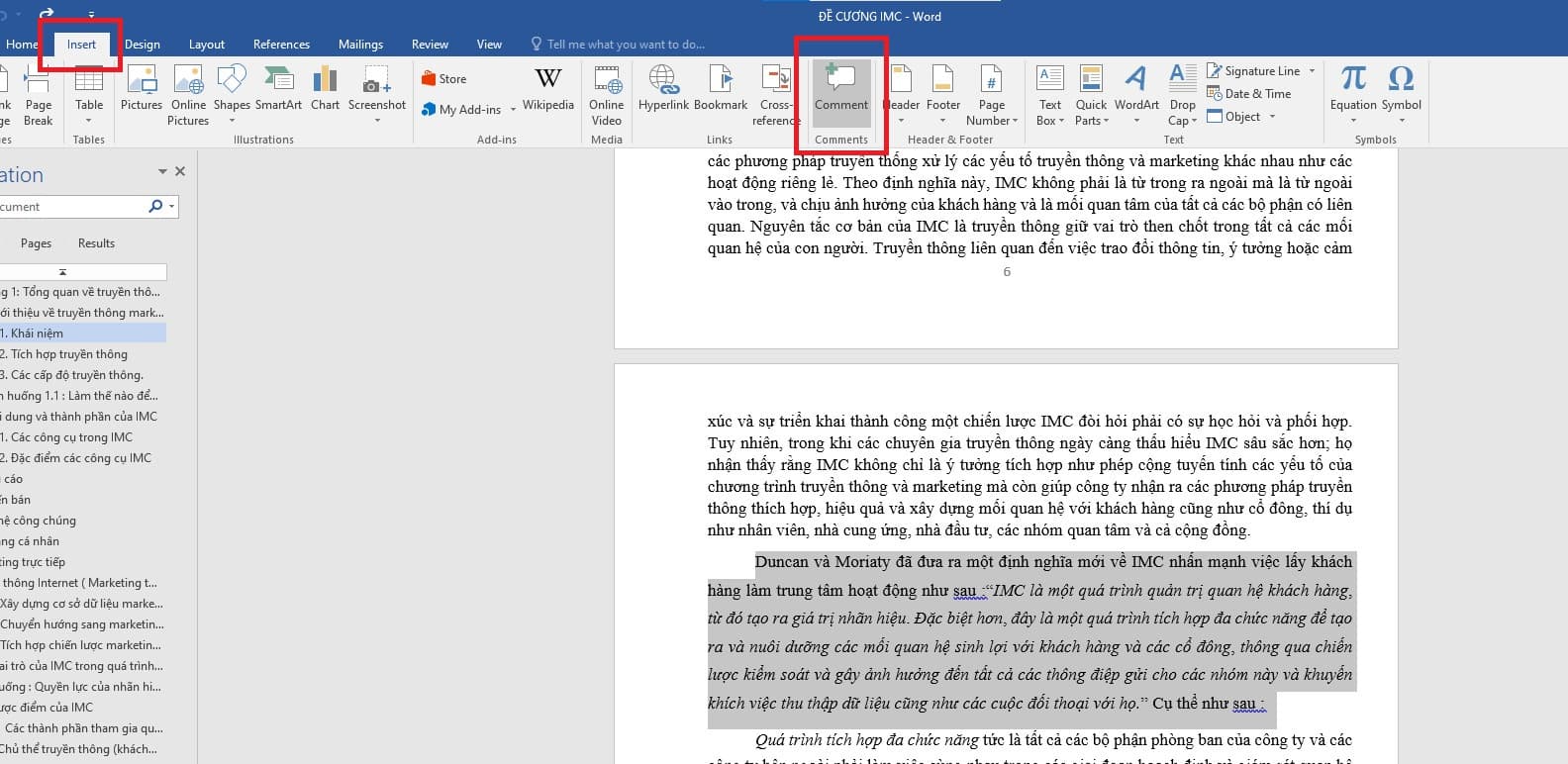The width and height of the screenshot is (1568, 764).
Task: Jump to heading 'Các thành phần tham gia'
Action: [x=83, y=728]
